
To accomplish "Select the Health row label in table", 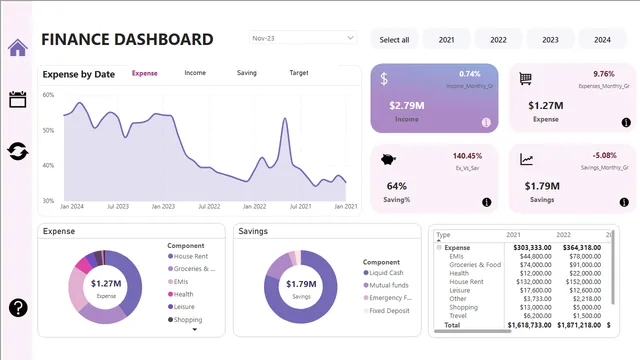I will [459, 273].
